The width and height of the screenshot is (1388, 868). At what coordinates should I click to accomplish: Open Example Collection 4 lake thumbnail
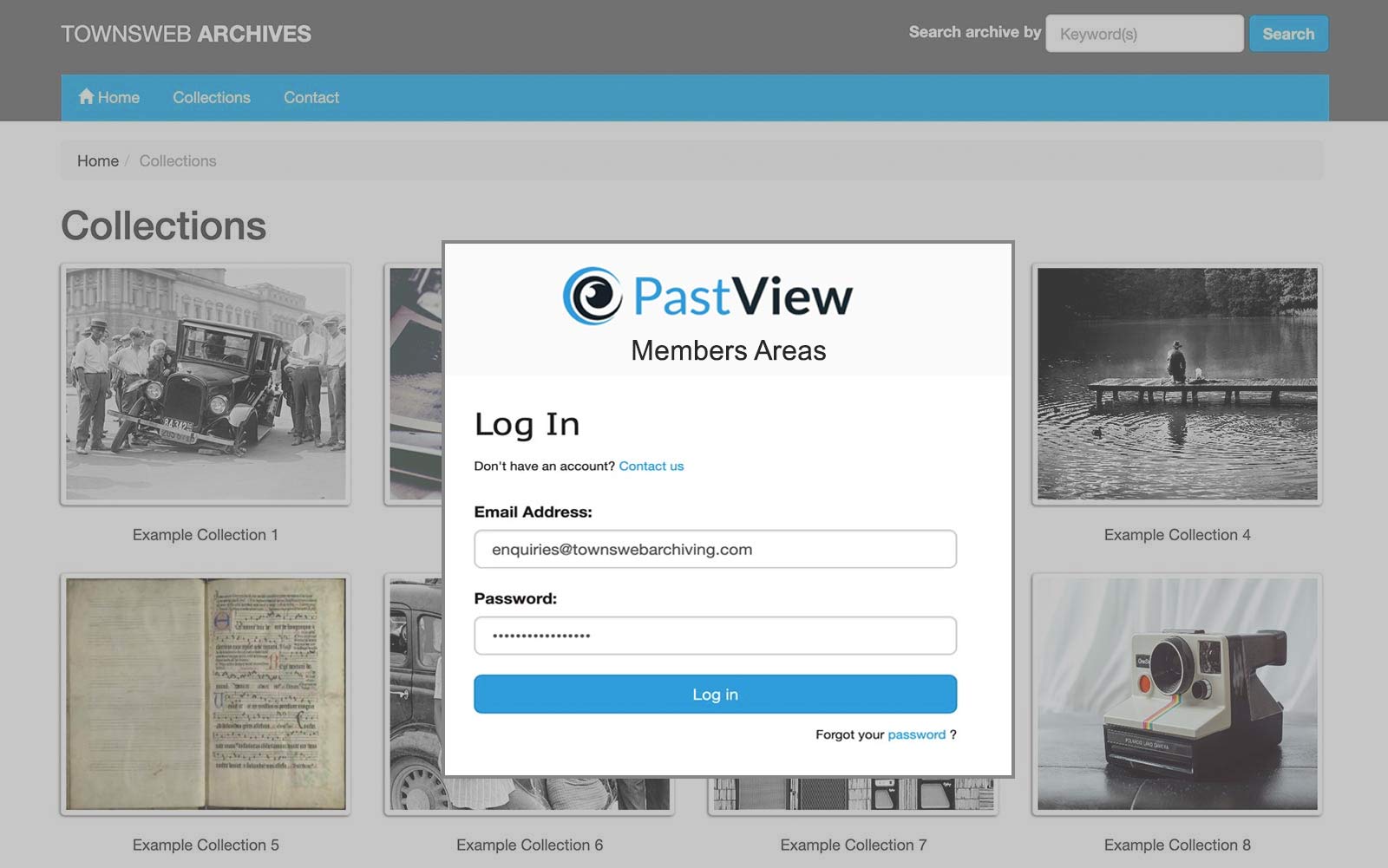[1177, 383]
